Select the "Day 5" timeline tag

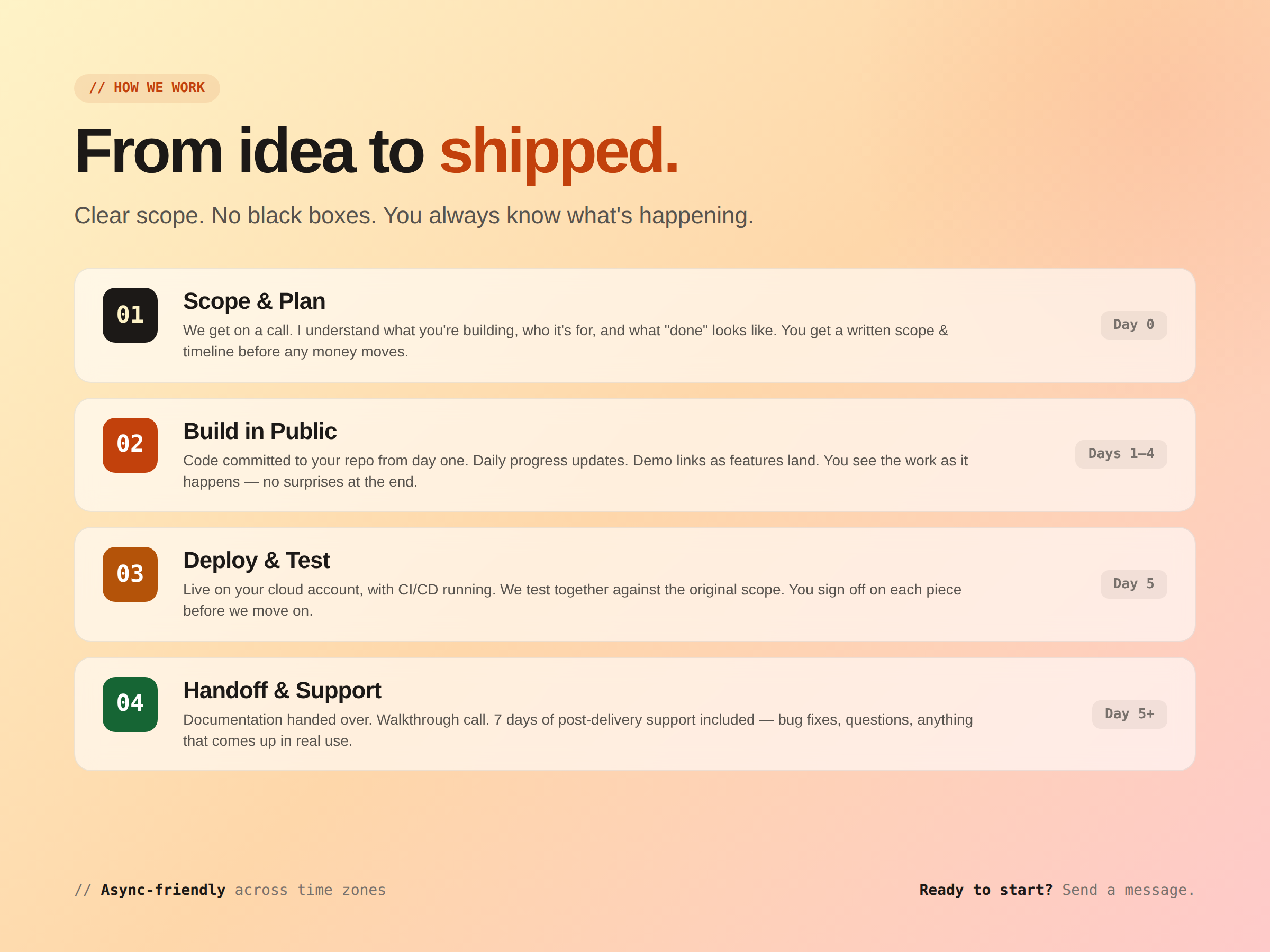pos(1133,584)
